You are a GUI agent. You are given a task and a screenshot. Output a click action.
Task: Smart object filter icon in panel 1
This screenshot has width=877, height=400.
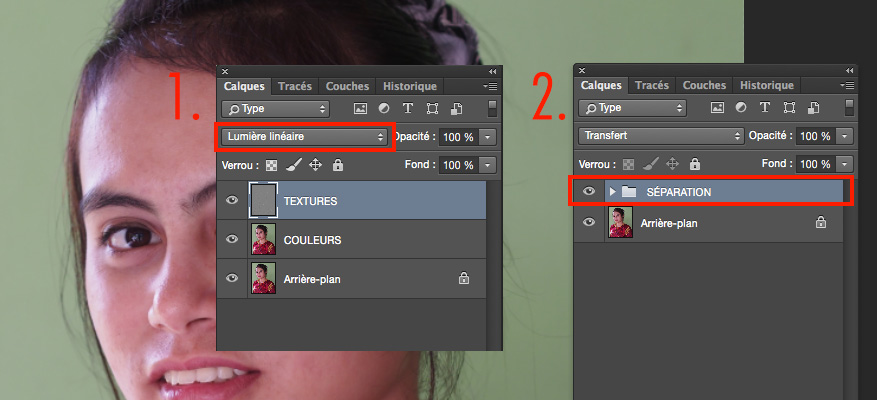pyautogui.click(x=456, y=109)
